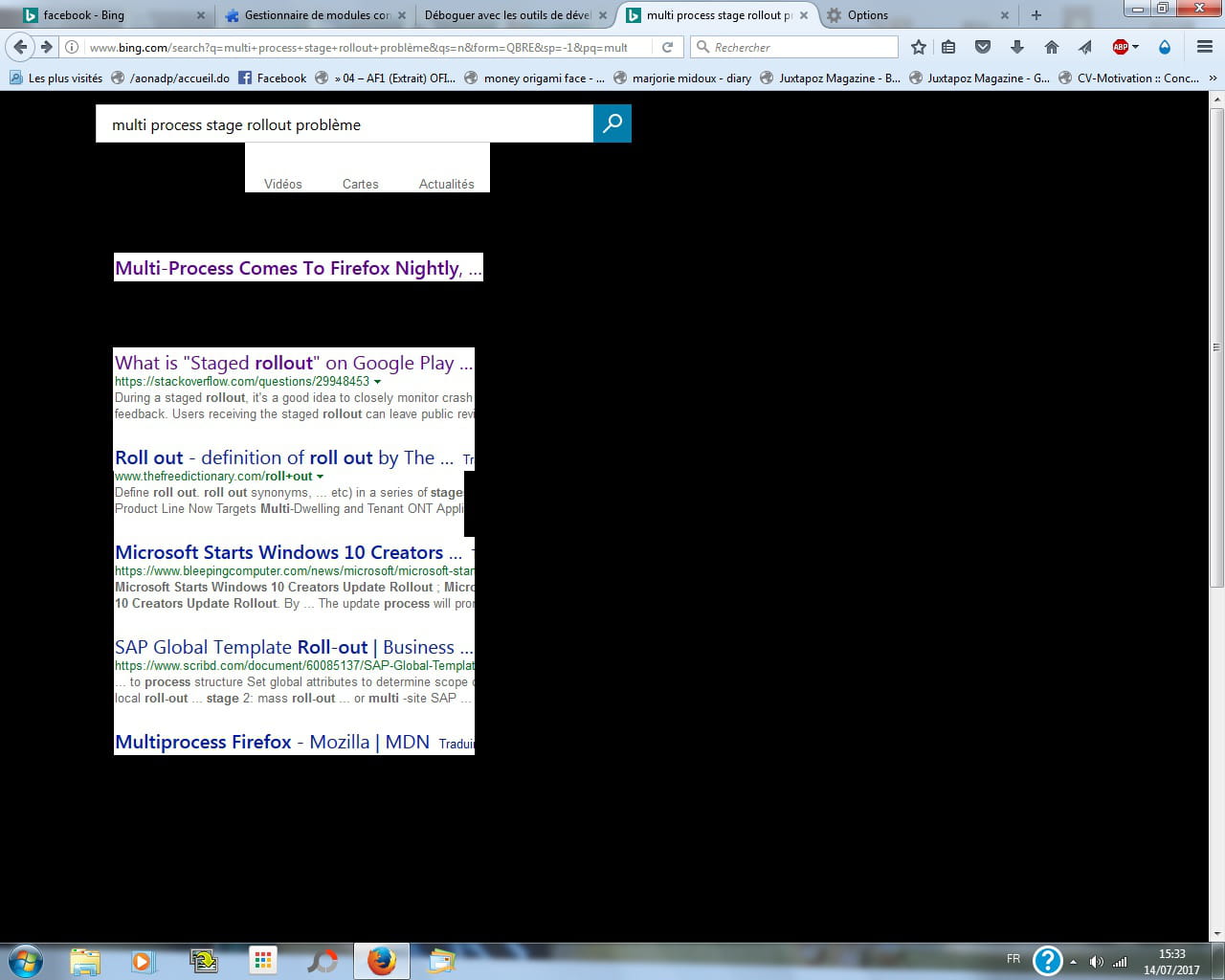
Task: Bookmark this page with the star icon
Action: click(x=919, y=47)
